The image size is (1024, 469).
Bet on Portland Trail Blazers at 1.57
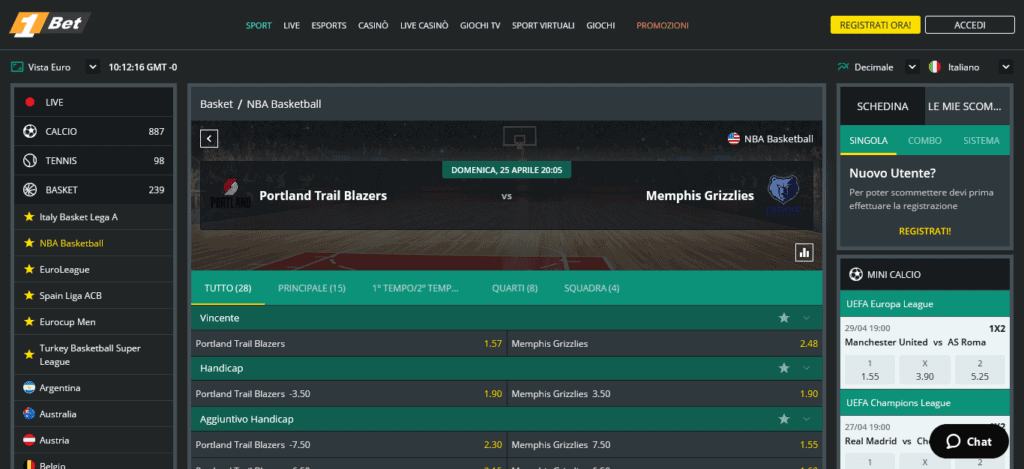point(348,344)
